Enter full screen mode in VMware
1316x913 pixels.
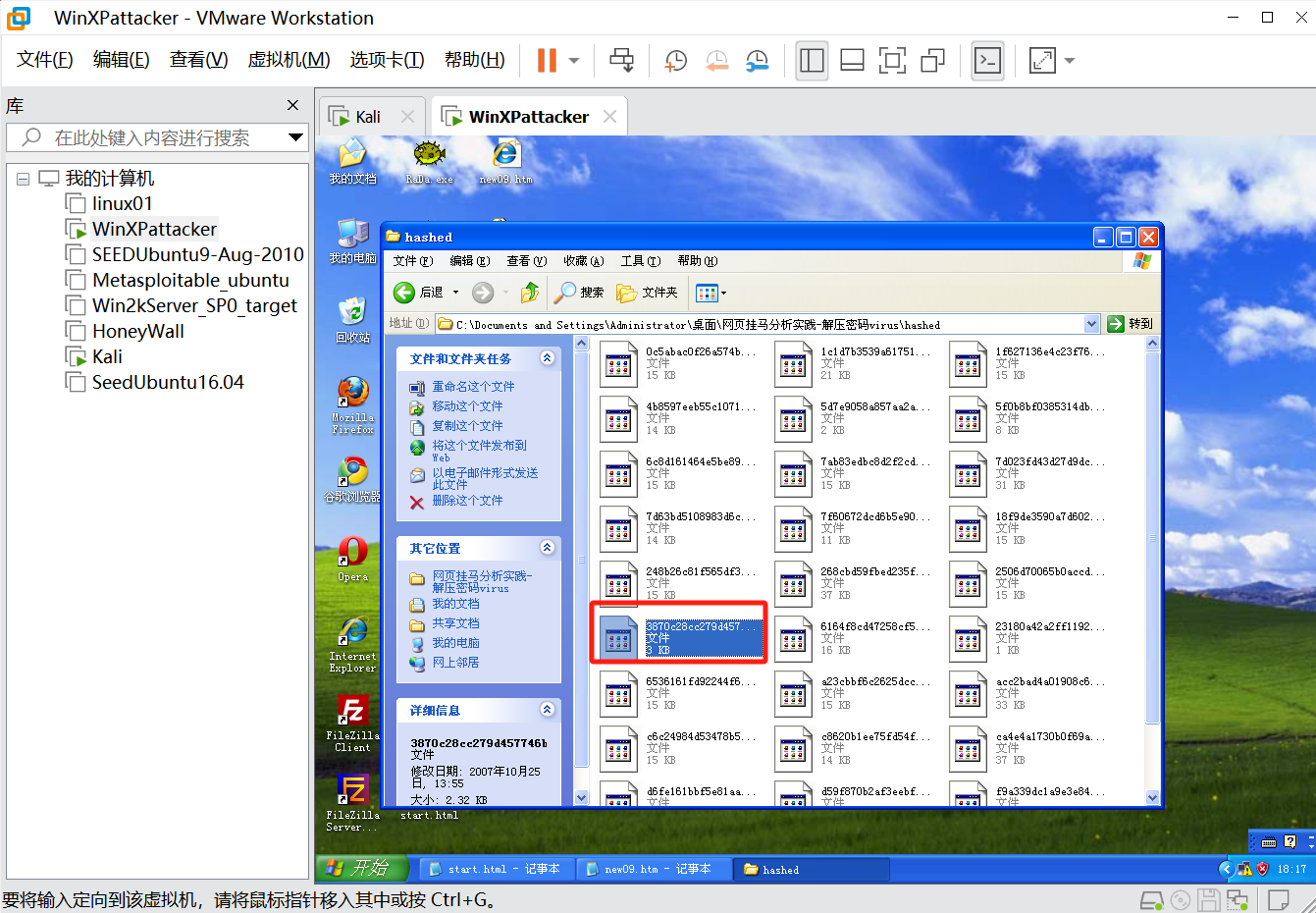pyautogui.click(x=892, y=61)
